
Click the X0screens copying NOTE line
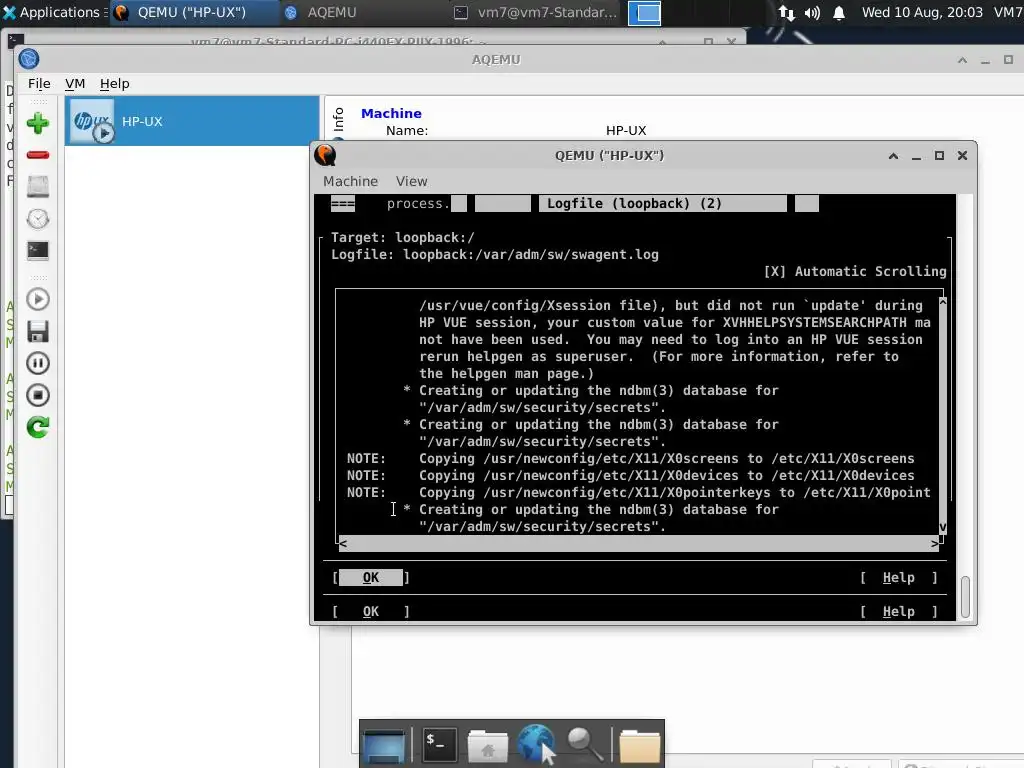(x=631, y=458)
